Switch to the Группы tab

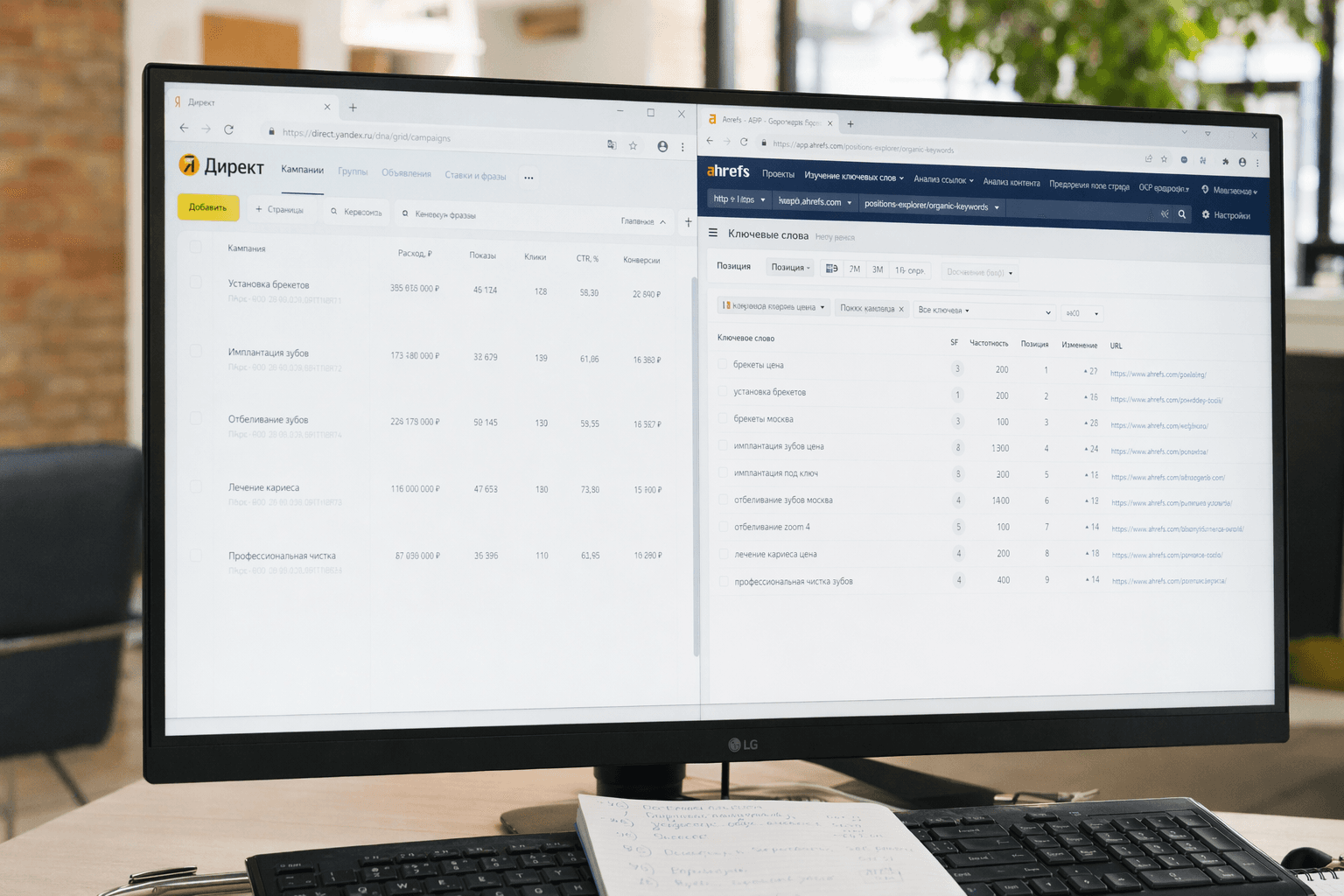click(353, 171)
